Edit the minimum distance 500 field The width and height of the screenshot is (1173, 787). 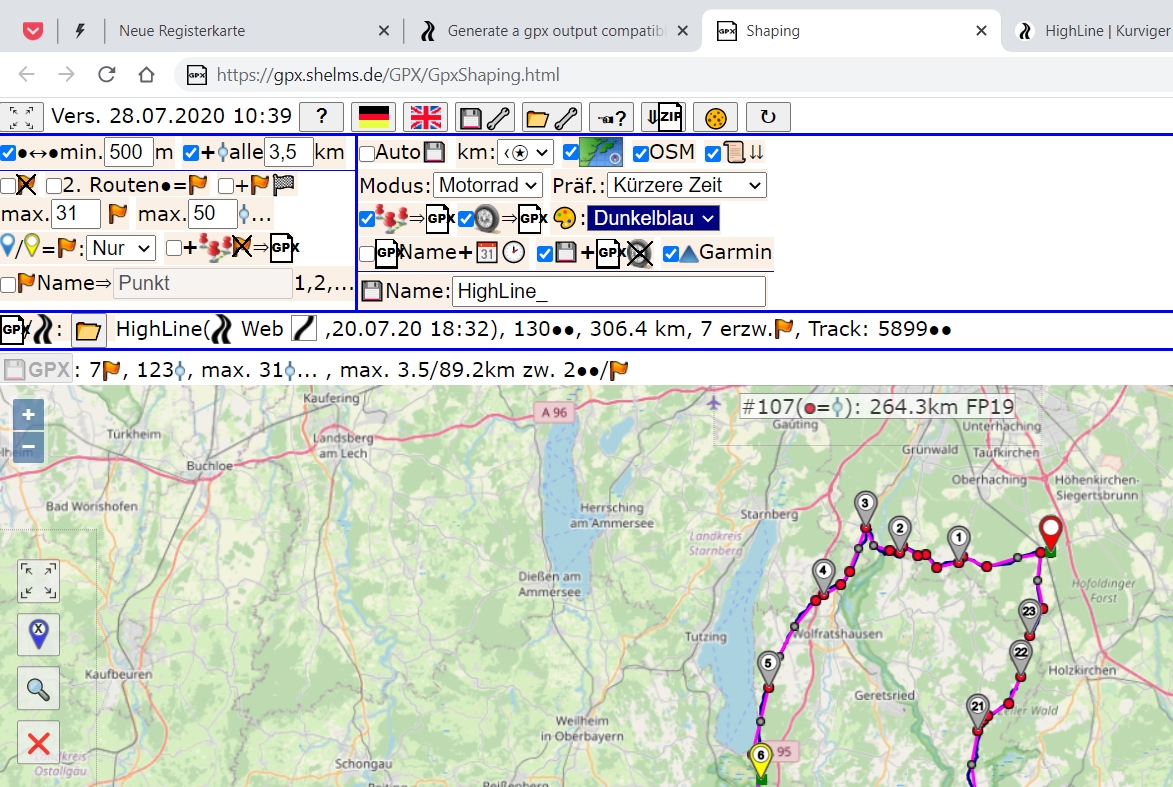[x=129, y=153]
